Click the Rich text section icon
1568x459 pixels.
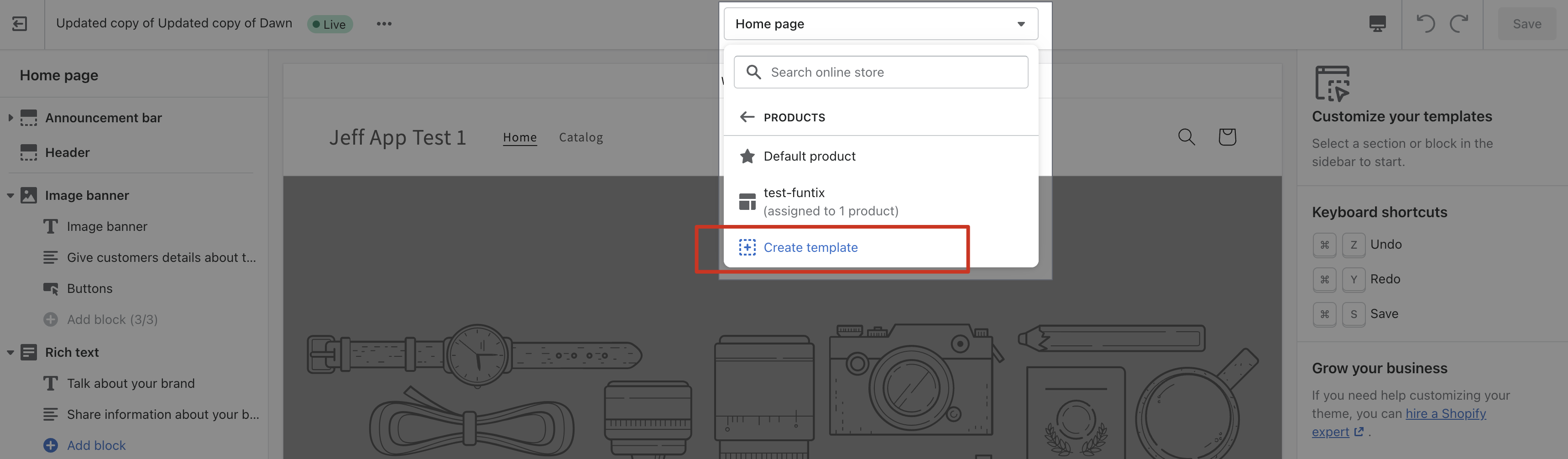click(x=29, y=353)
